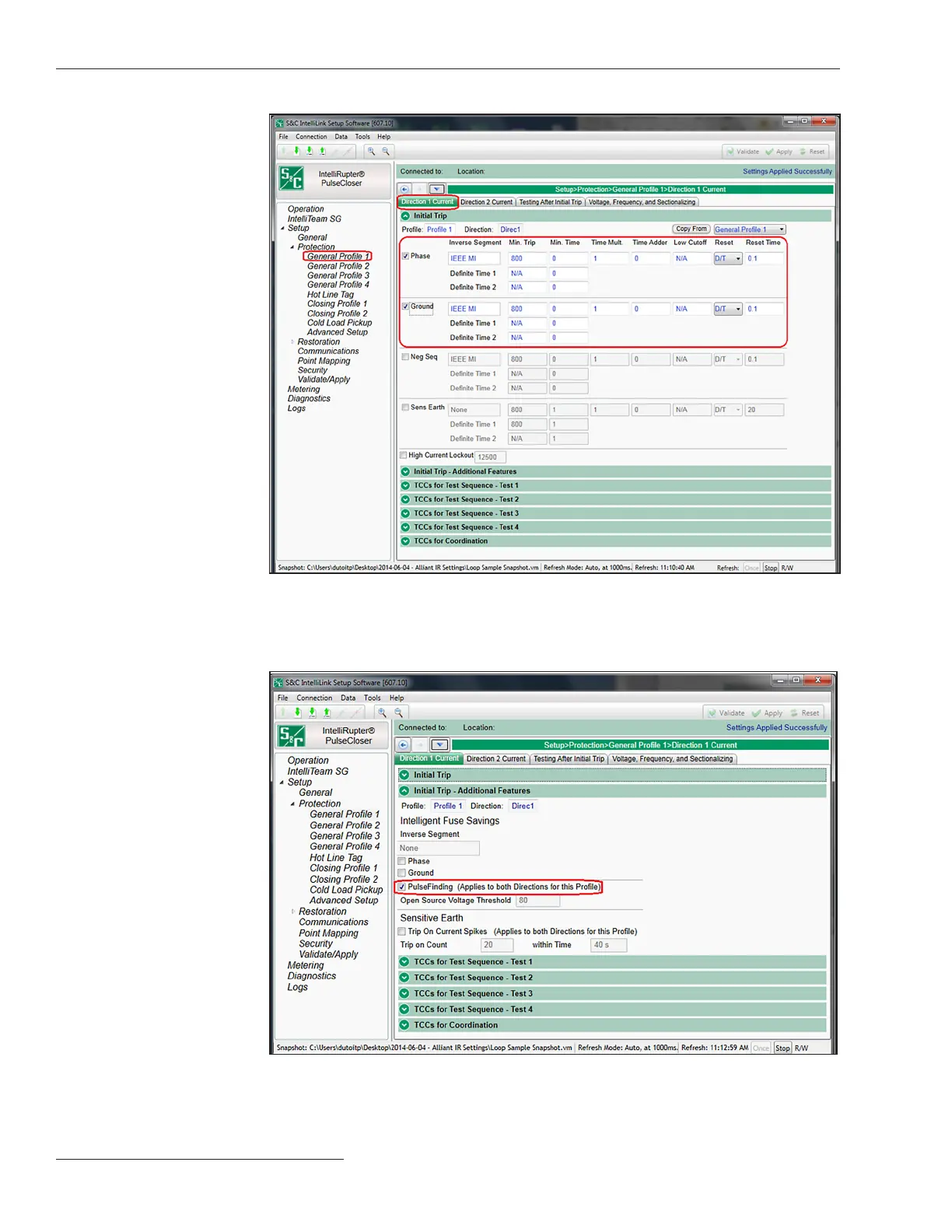Open the General Profile 1 Copy From dropdown
This screenshot has width=952, height=1232.
point(750,229)
